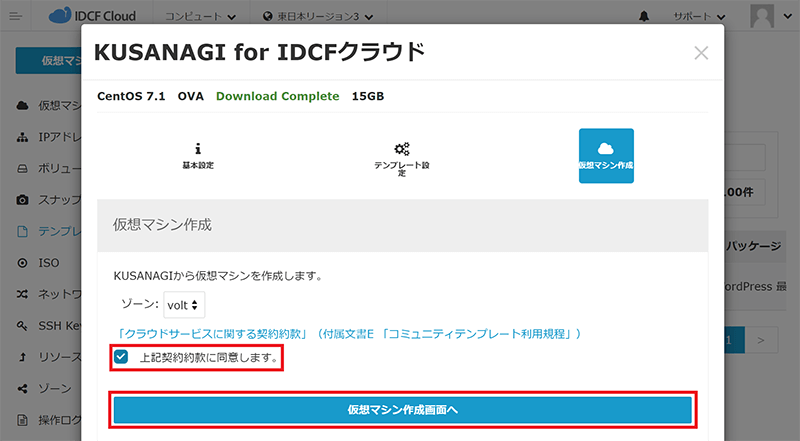This screenshot has width=800, height=441.
Task: Click the テンプレート設定 gears step icon
Action: [x=401, y=147]
